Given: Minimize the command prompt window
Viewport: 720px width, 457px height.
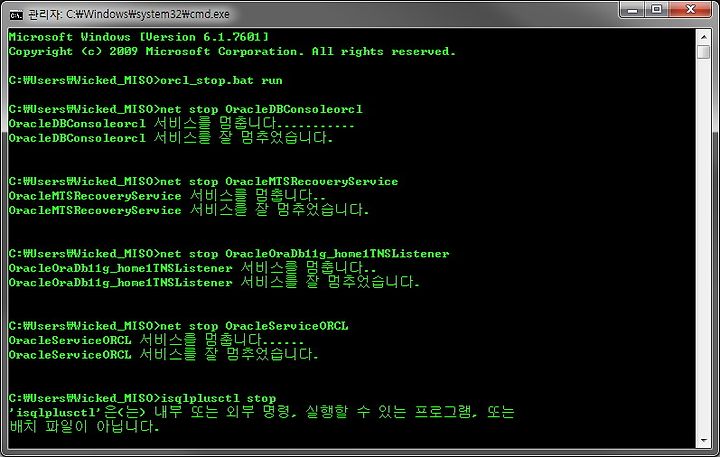Looking at the screenshot, I should click(x=633, y=9).
